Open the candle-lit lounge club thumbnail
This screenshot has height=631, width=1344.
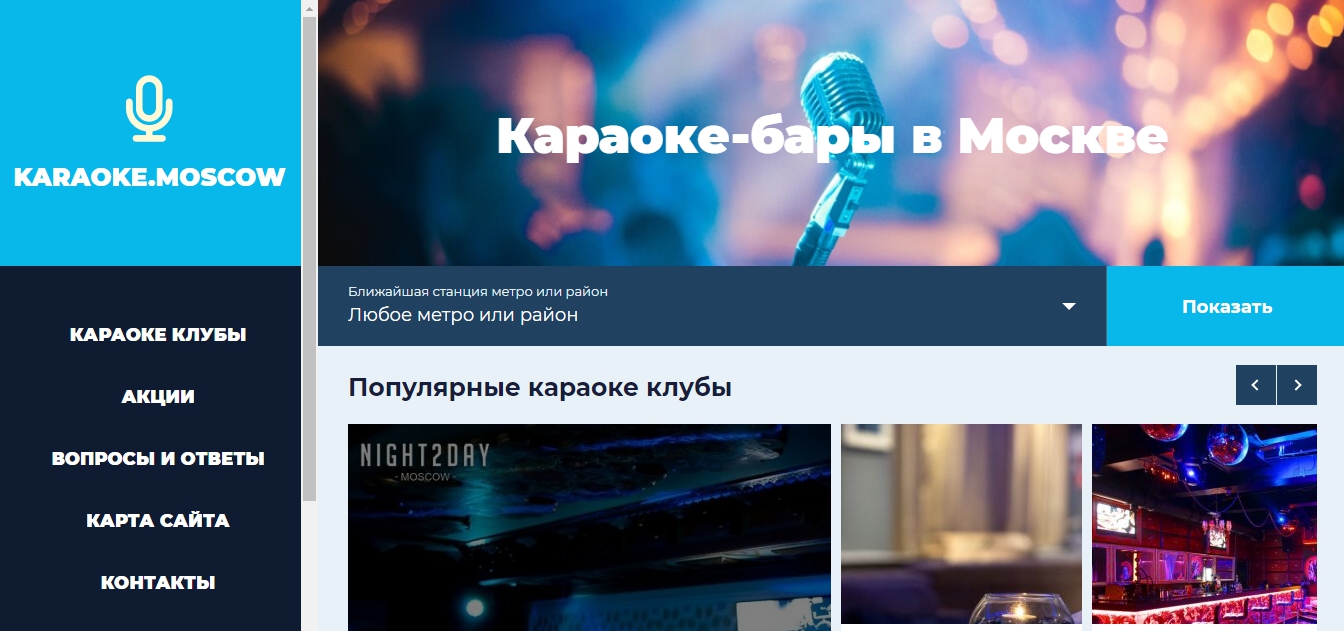click(x=961, y=527)
